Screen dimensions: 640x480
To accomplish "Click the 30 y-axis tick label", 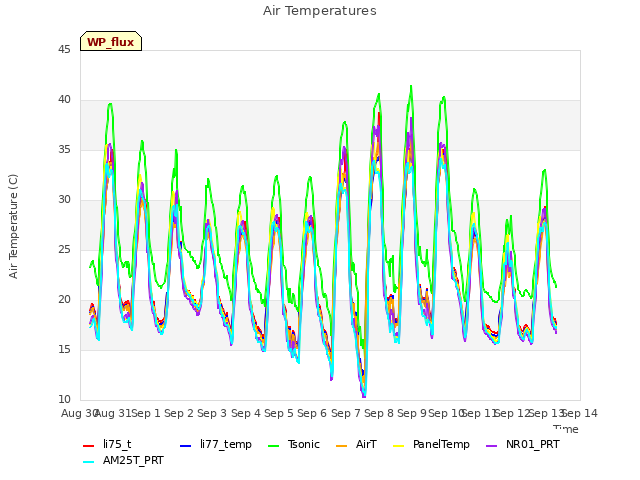I will 64,200.
